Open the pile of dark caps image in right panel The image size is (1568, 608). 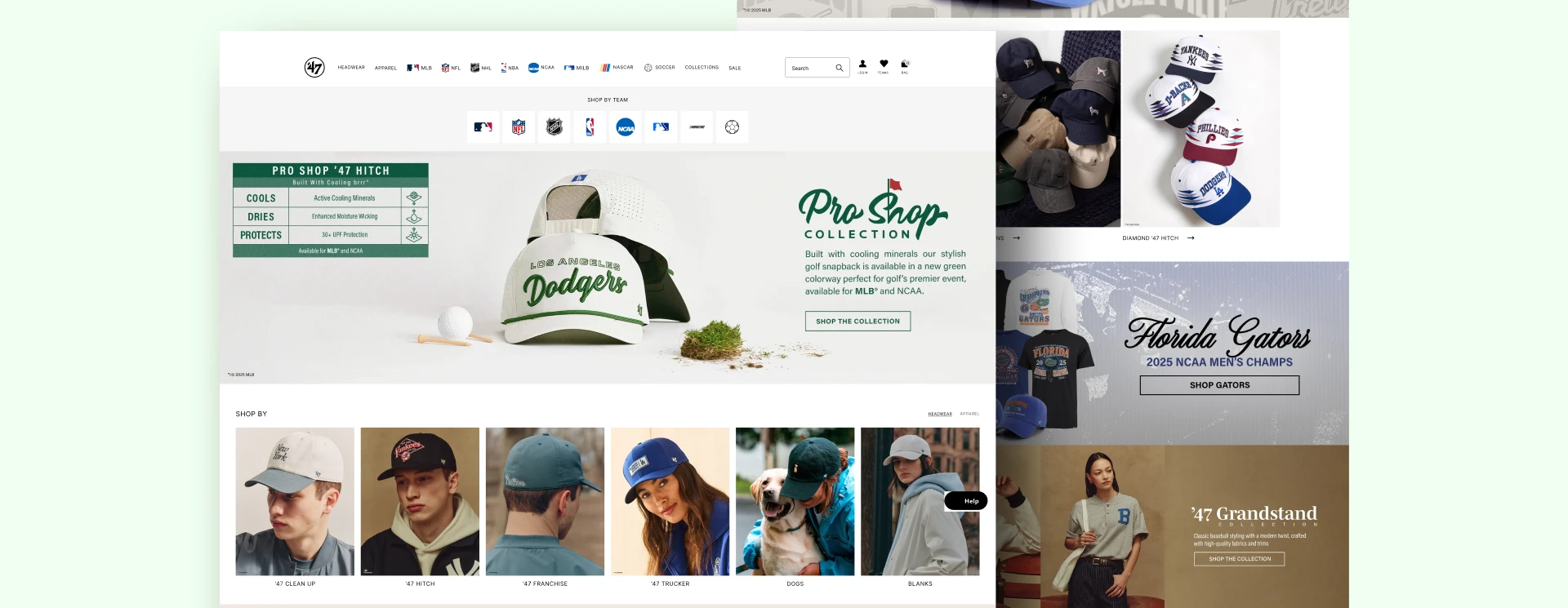pyautogui.click(x=1058, y=129)
